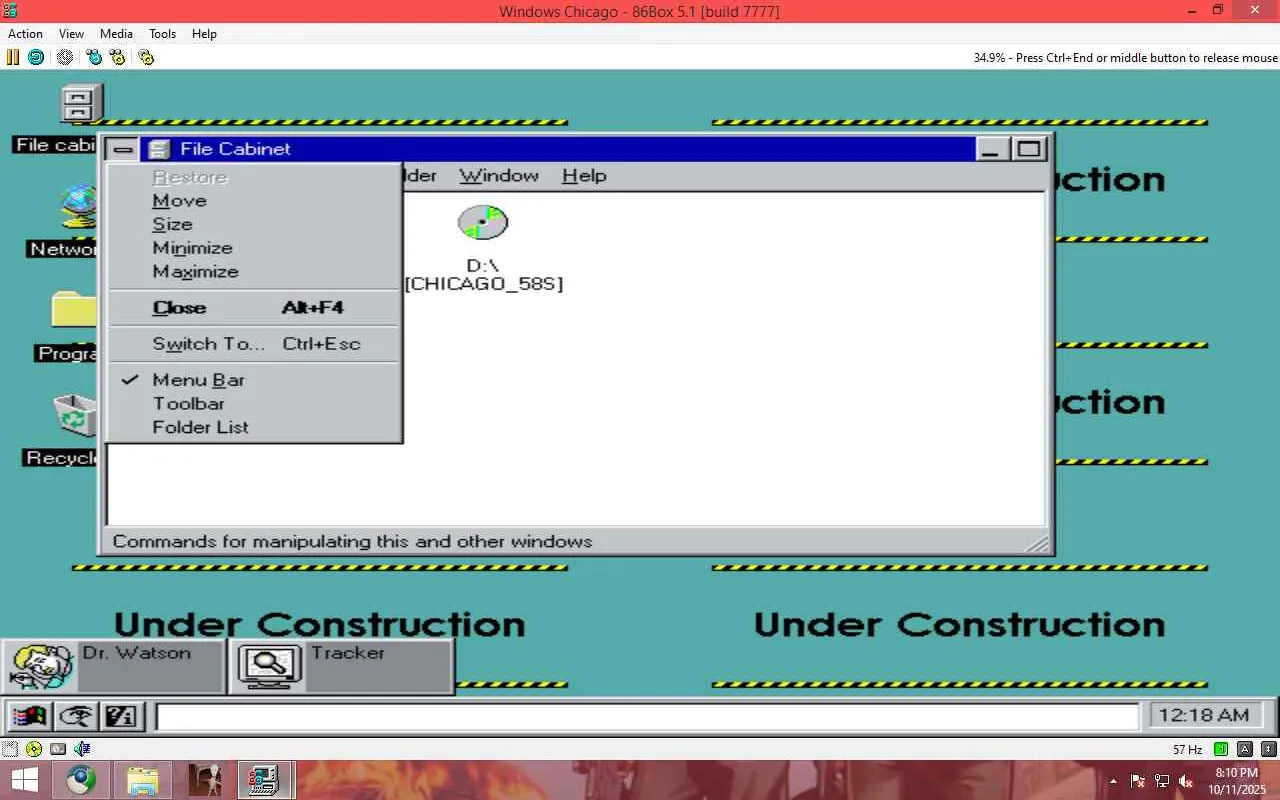This screenshot has height=800, width=1280.
Task: Click the status bar text 'Commands for manipulating'
Action: point(352,542)
